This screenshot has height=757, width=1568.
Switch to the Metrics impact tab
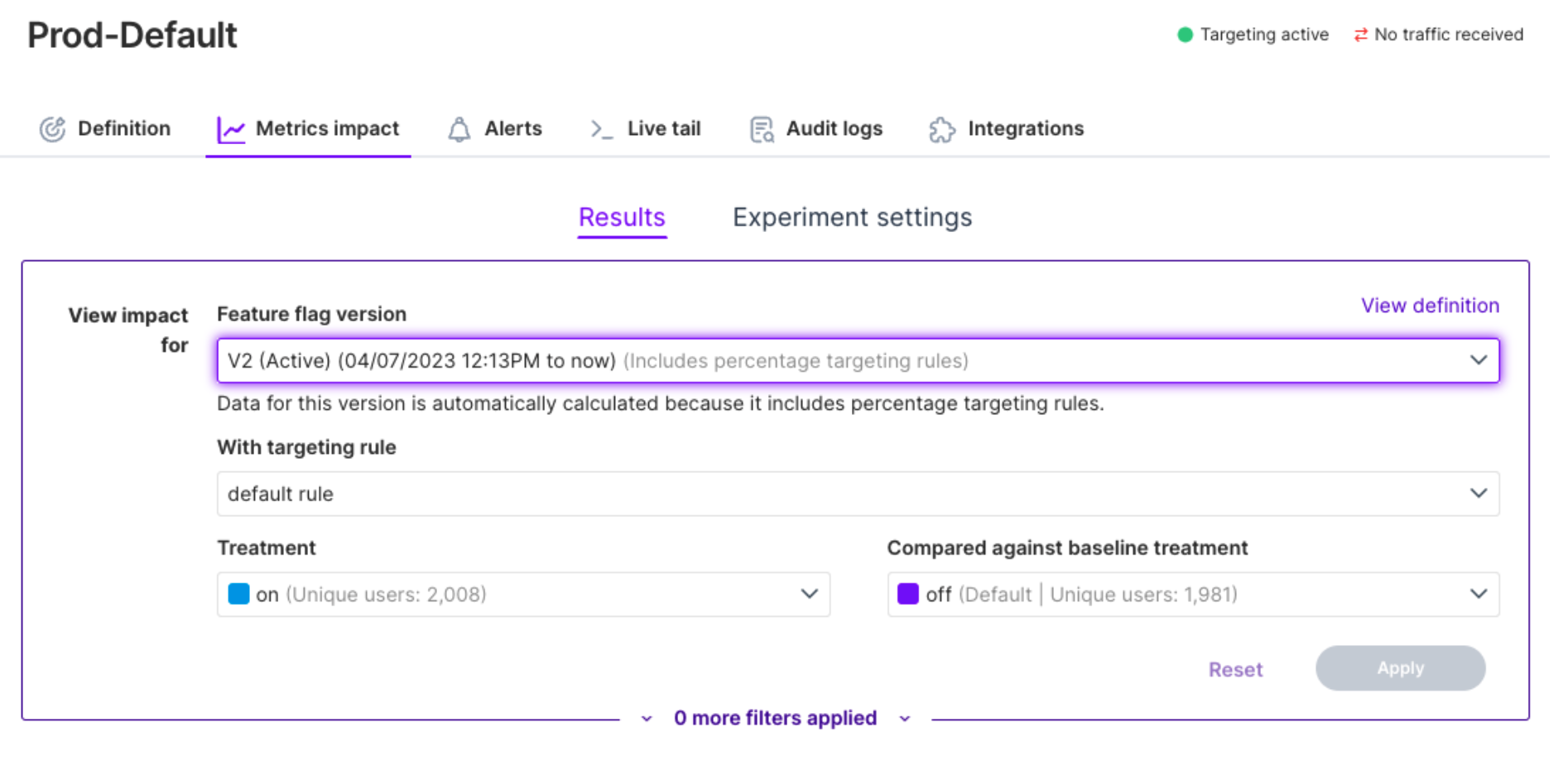(308, 129)
